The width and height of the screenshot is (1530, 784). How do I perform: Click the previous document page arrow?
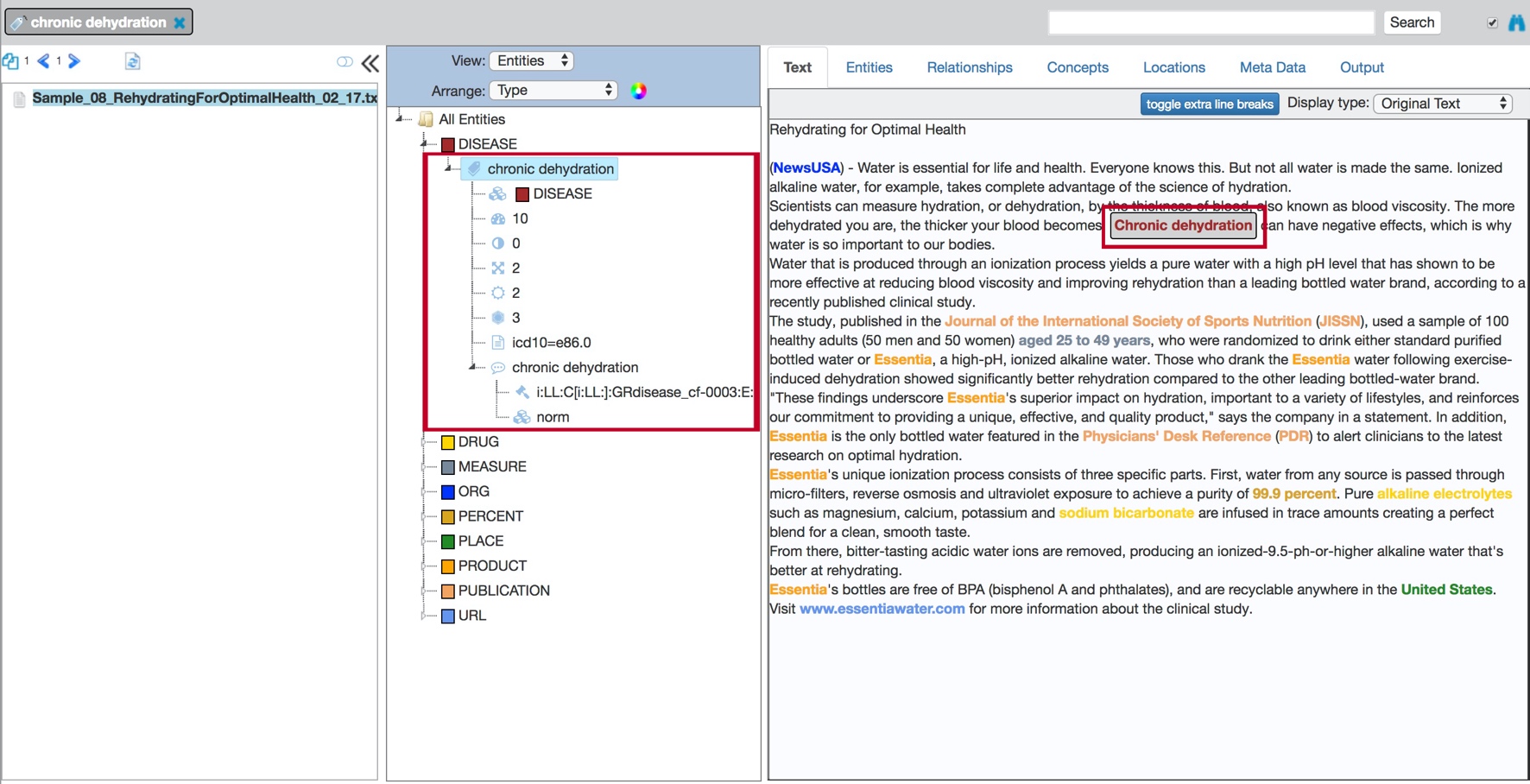[41, 61]
